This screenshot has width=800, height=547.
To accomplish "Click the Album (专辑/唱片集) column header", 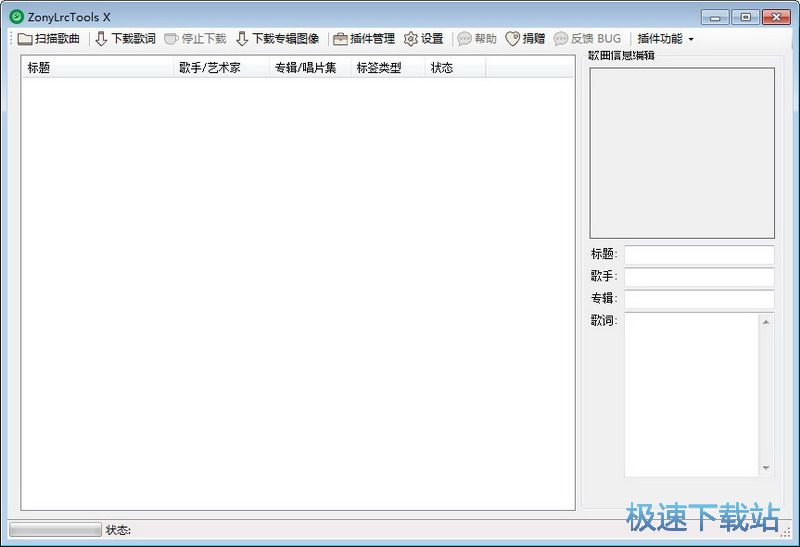I will tap(305, 68).
